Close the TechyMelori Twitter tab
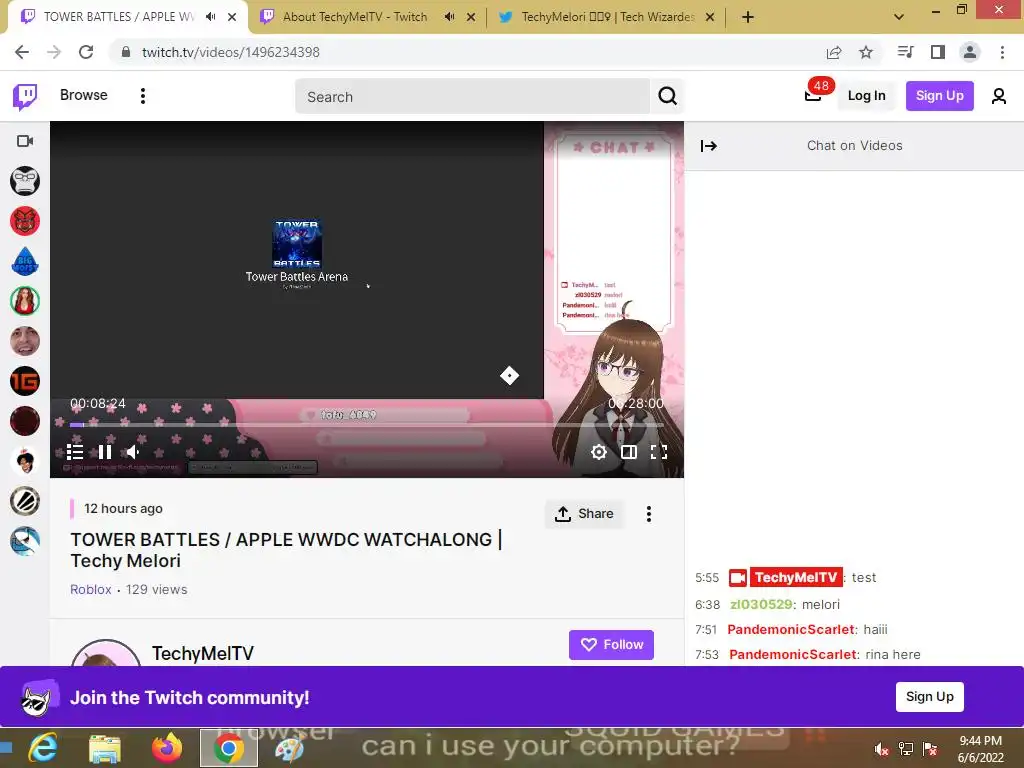 [x=710, y=17]
